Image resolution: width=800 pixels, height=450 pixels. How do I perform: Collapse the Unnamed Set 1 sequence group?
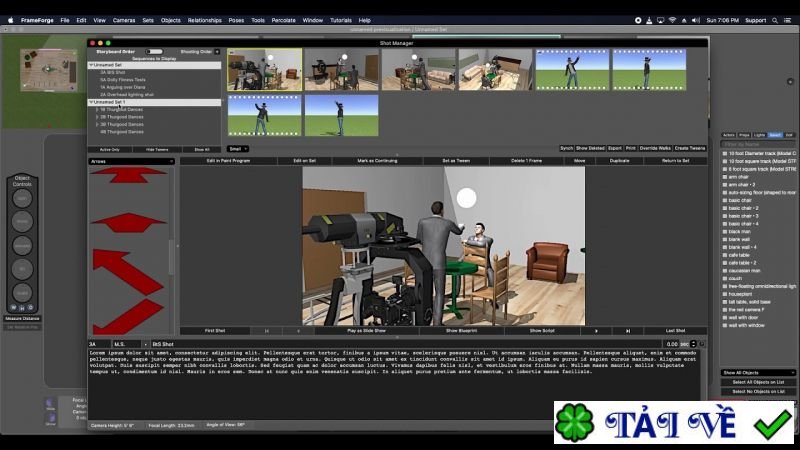pos(91,103)
